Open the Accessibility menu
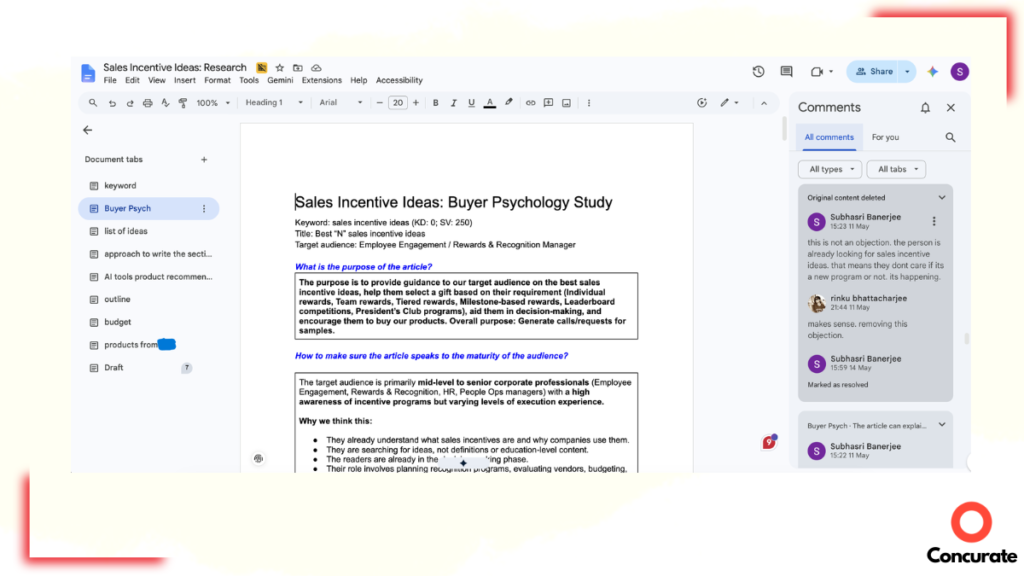 click(x=399, y=80)
